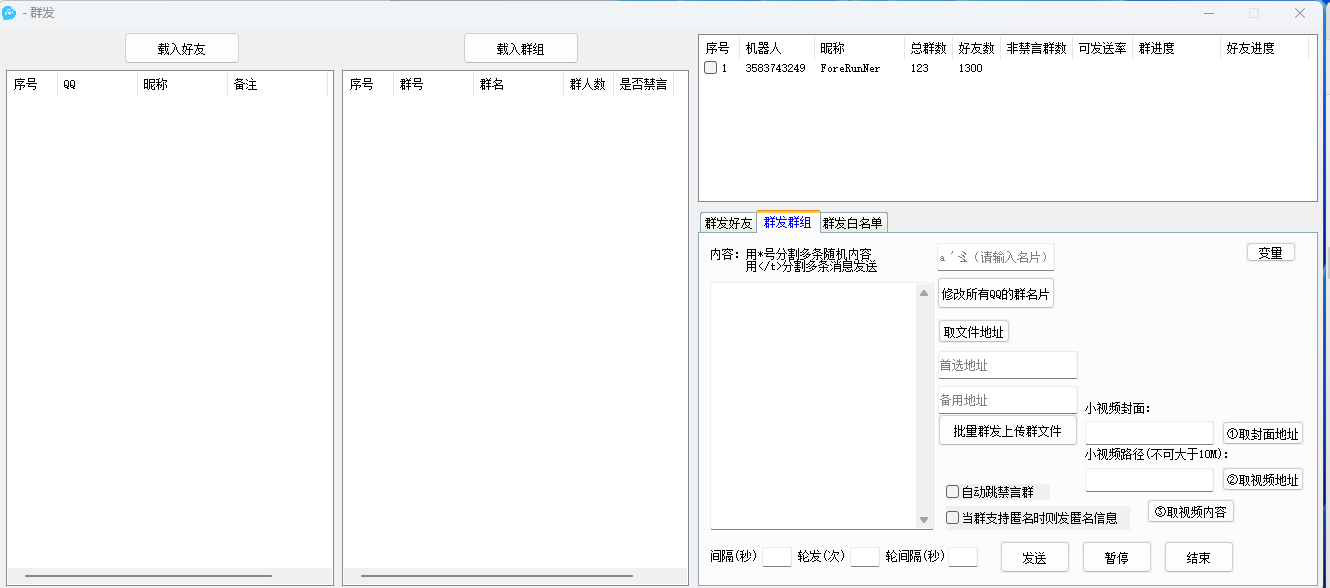Image resolution: width=1330 pixels, height=588 pixels.
Task: Click ①取封面地址 button
Action: coord(1262,433)
